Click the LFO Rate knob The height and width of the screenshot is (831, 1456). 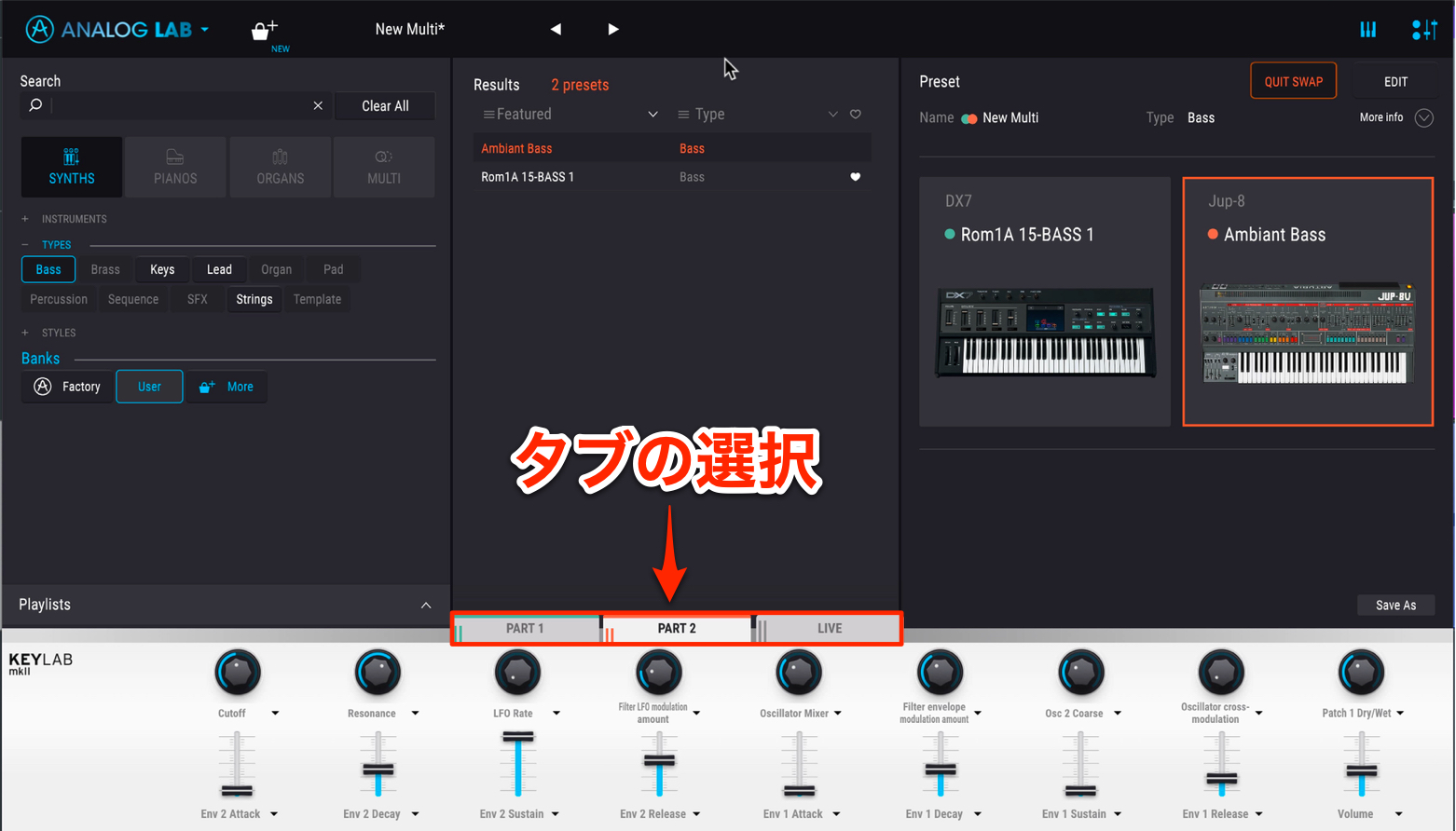click(x=517, y=672)
